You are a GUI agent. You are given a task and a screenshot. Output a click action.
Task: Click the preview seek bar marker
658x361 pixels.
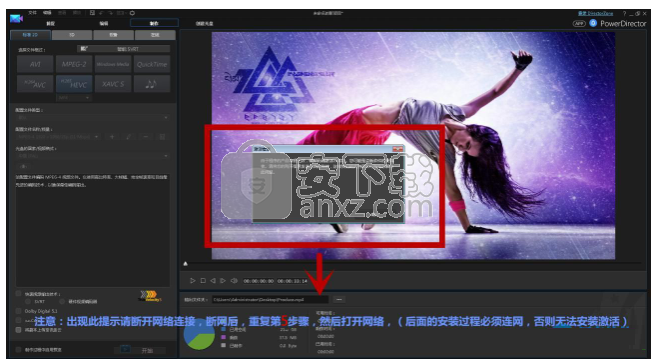(185, 264)
